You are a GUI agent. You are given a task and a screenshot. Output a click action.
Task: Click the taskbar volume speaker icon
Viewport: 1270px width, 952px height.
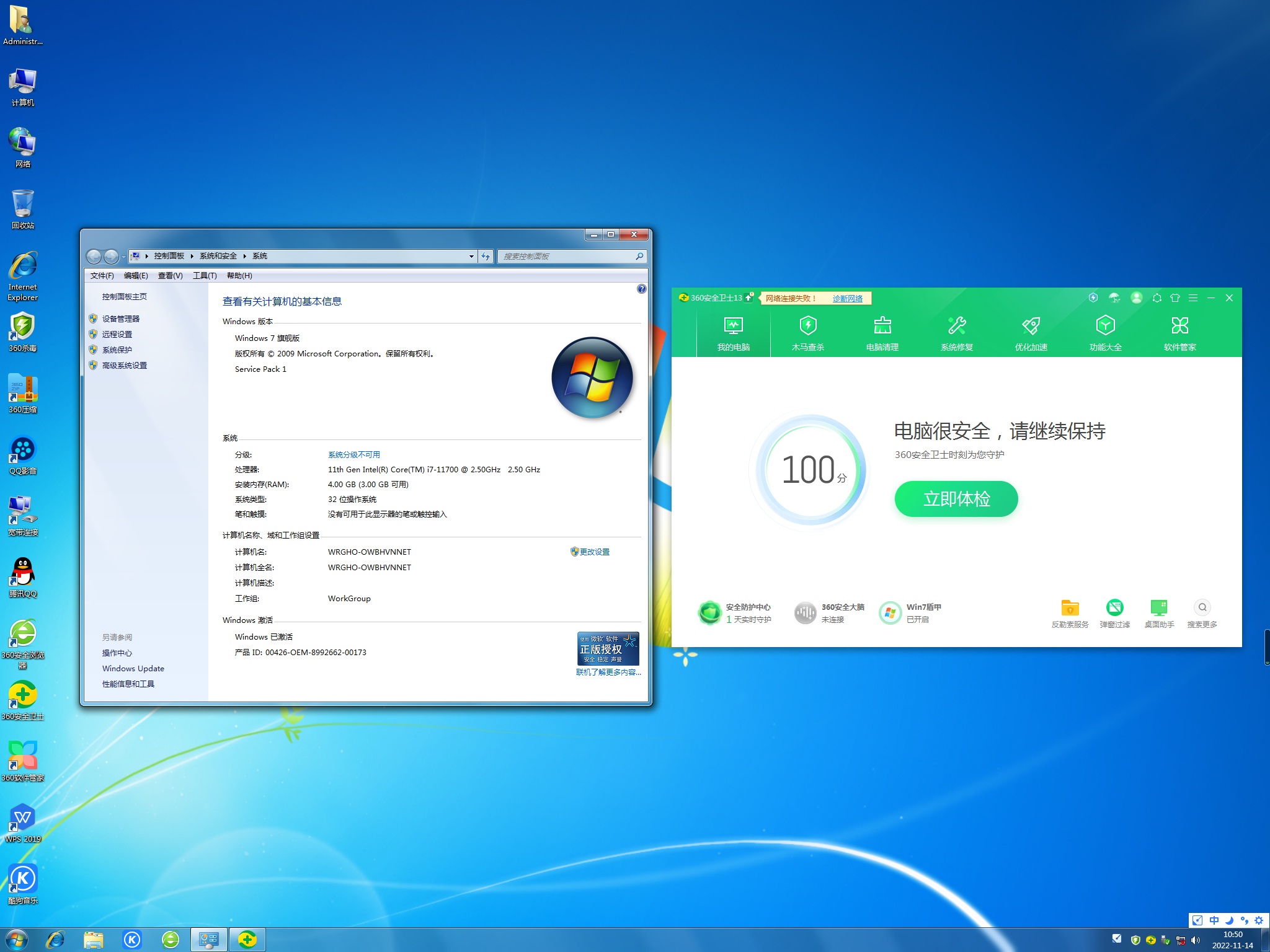(1196, 940)
